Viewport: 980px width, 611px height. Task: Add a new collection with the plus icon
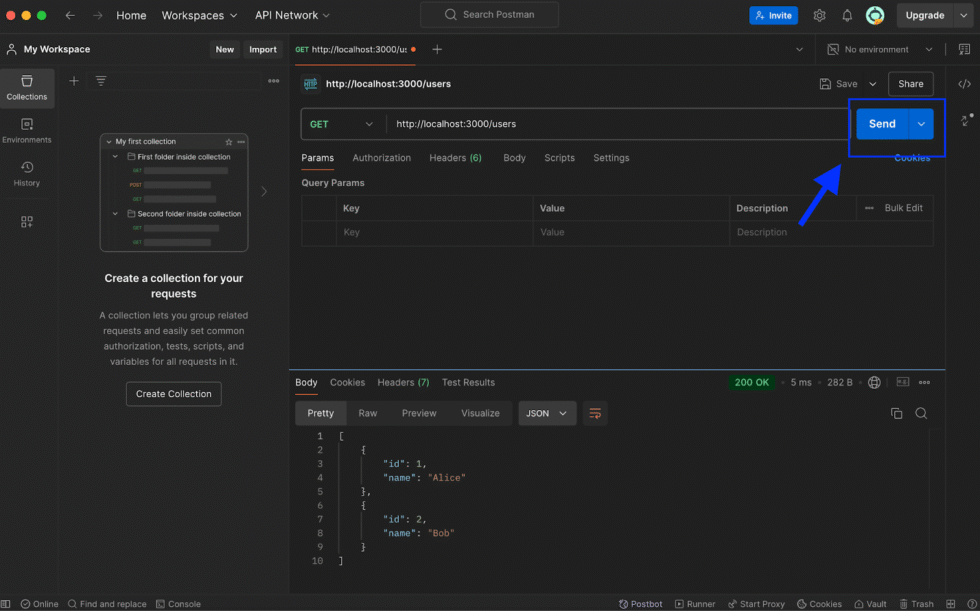(x=74, y=81)
